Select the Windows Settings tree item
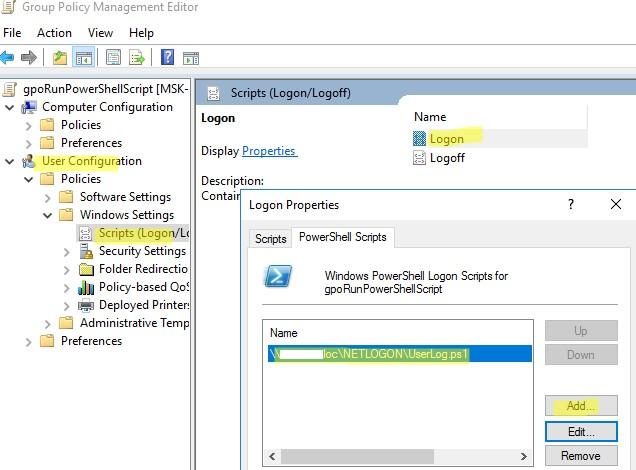636x470 pixels. 127,215
